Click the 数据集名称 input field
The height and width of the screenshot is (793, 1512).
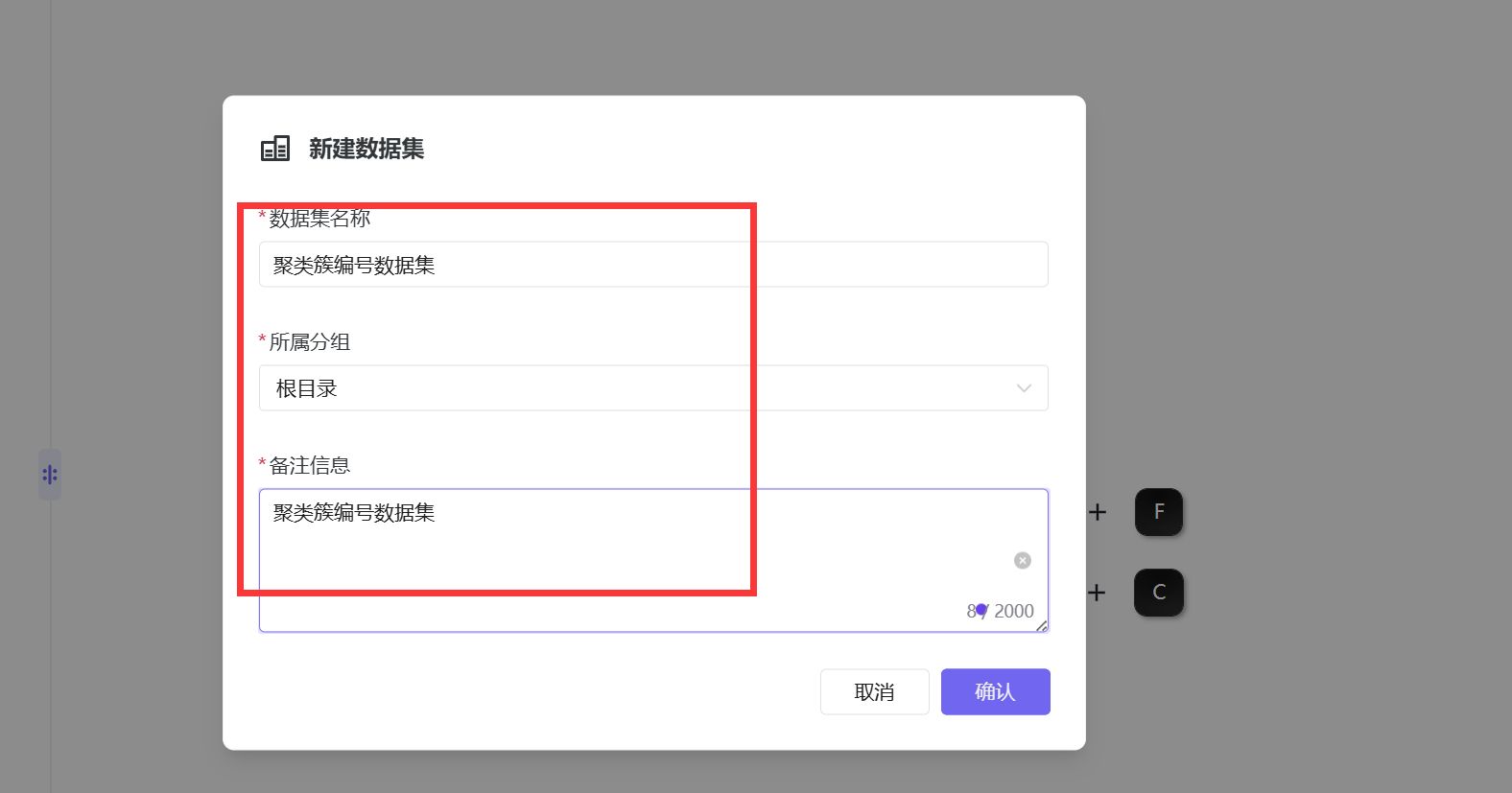pos(653,265)
